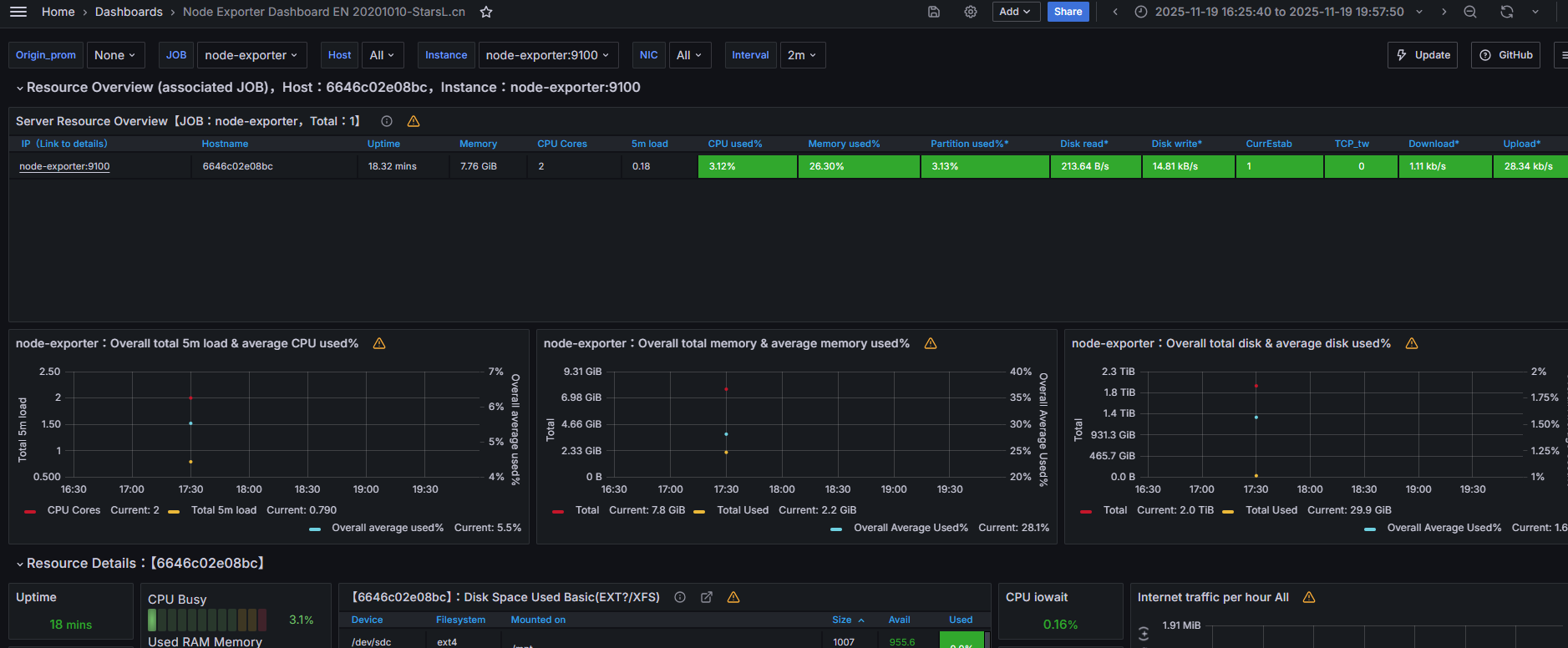The width and height of the screenshot is (1568, 648).
Task: Zoom out the time range
Action: [x=1470, y=12]
